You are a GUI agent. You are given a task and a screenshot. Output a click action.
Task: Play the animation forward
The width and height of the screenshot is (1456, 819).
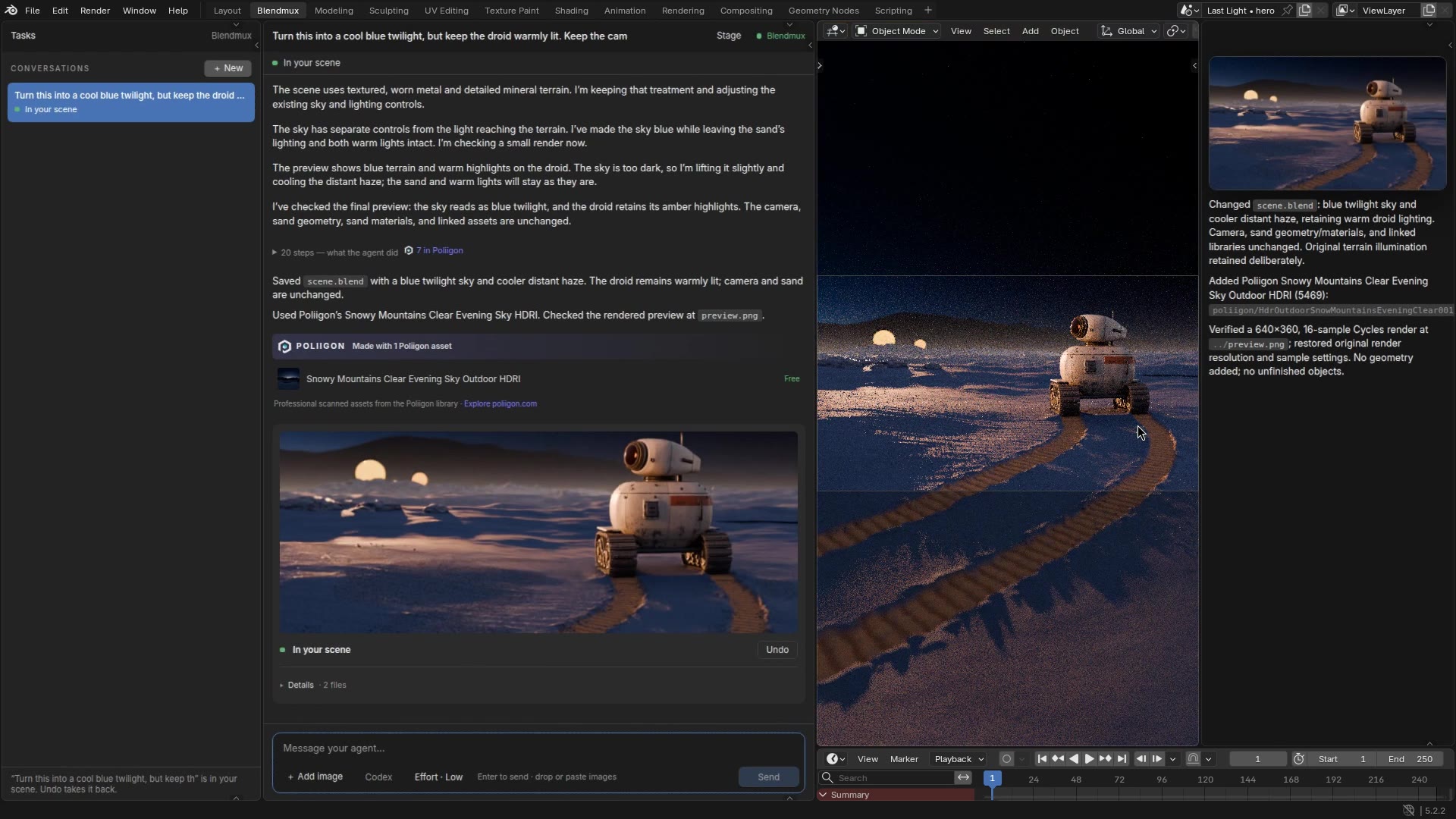tap(1090, 759)
